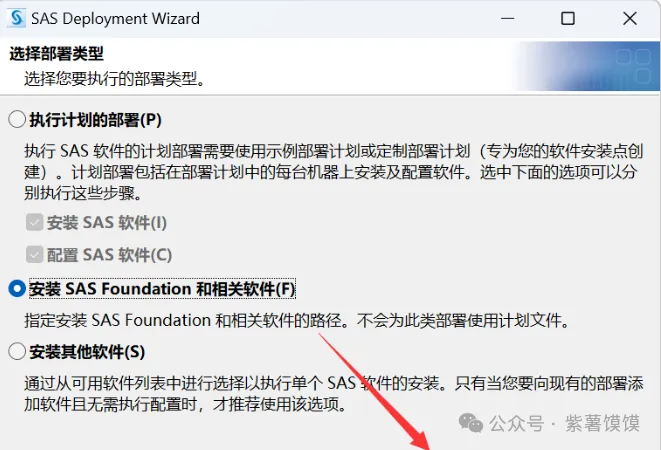
Task: Choose the 安装其他软件(S) radio button
Action: [17, 351]
